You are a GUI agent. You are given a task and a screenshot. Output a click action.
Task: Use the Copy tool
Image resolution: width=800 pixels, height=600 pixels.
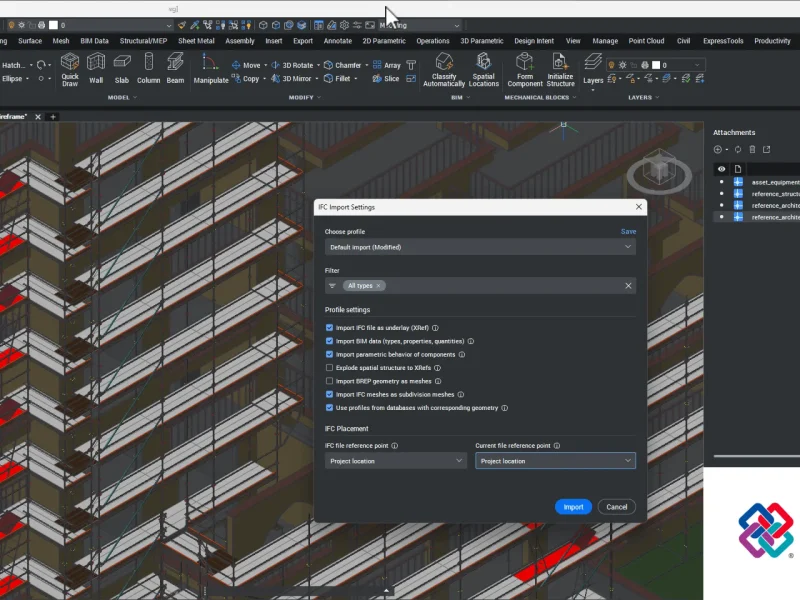(246, 79)
